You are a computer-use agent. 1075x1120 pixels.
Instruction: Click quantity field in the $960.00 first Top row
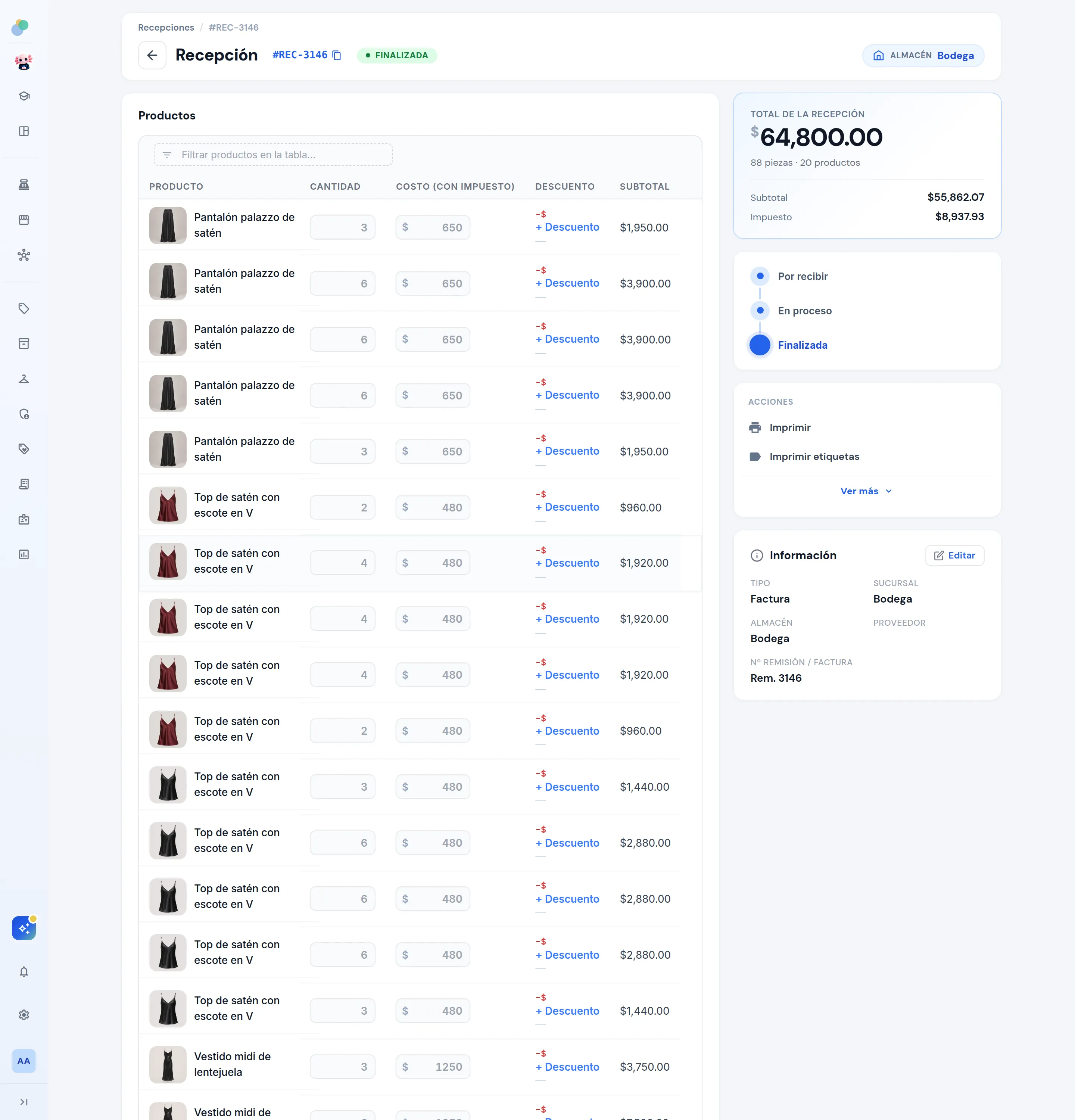343,507
